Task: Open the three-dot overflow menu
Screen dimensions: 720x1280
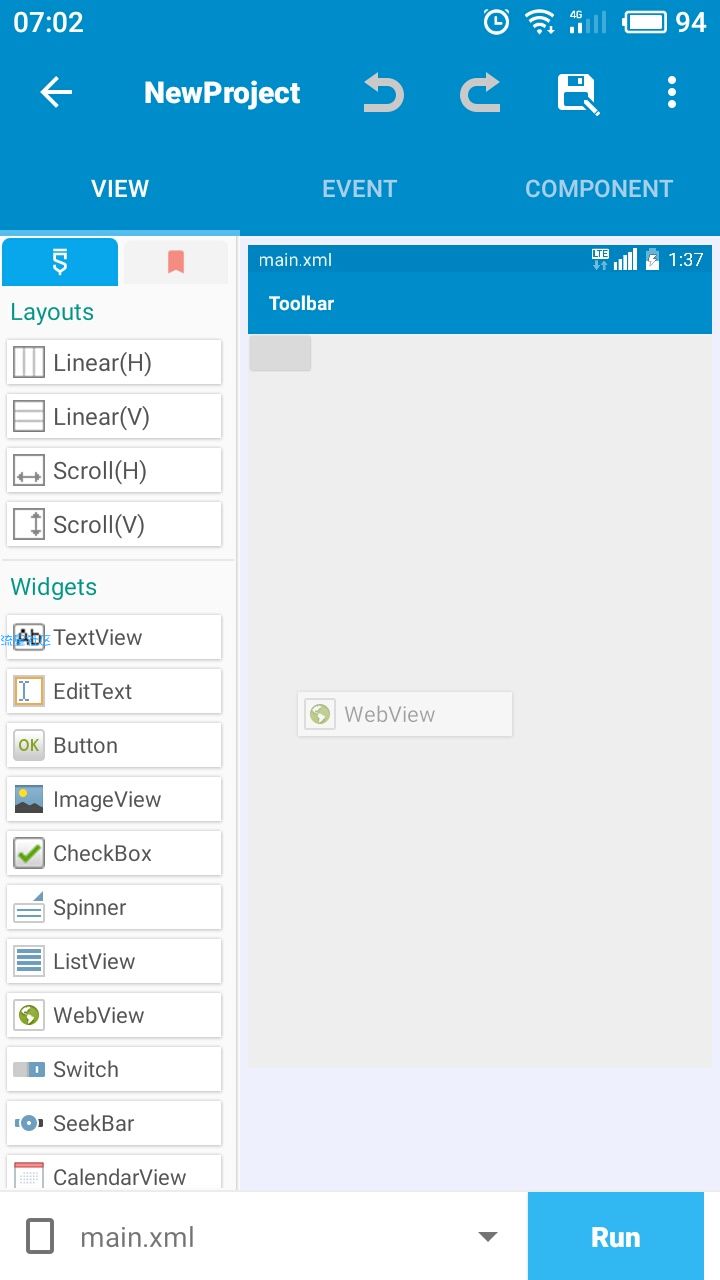Action: (x=672, y=92)
